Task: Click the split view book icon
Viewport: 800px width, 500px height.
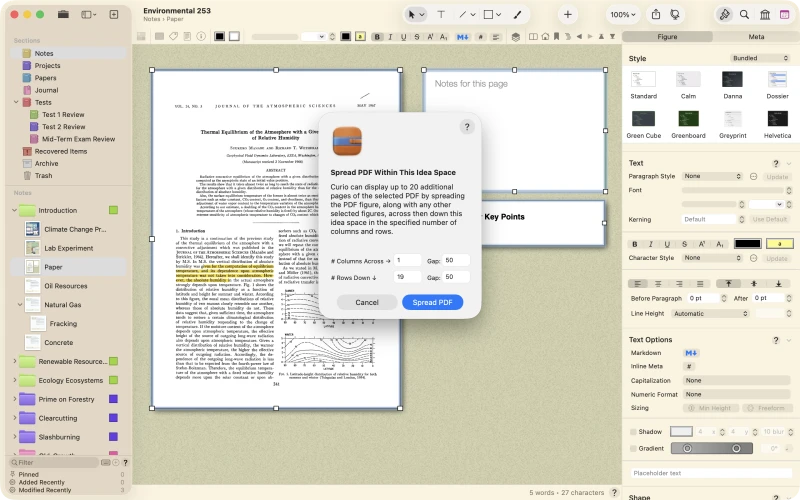Action: coord(533,37)
